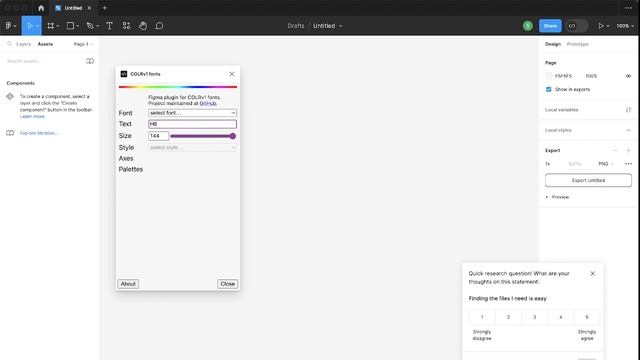
Task: Click the Export Untitled button
Action: coord(588,180)
